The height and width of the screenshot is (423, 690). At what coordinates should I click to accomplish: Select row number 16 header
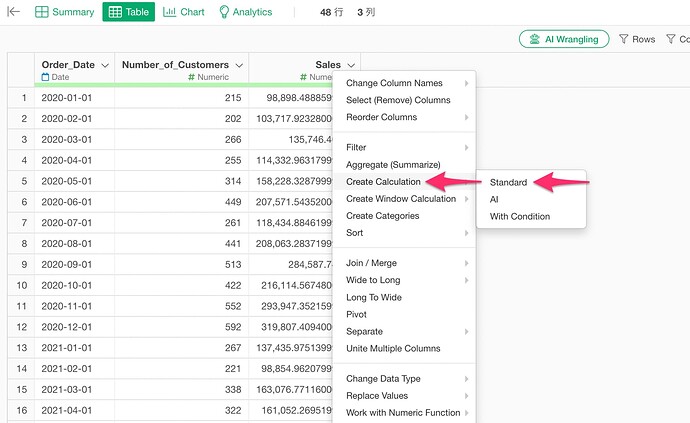pyautogui.click(x=21, y=410)
